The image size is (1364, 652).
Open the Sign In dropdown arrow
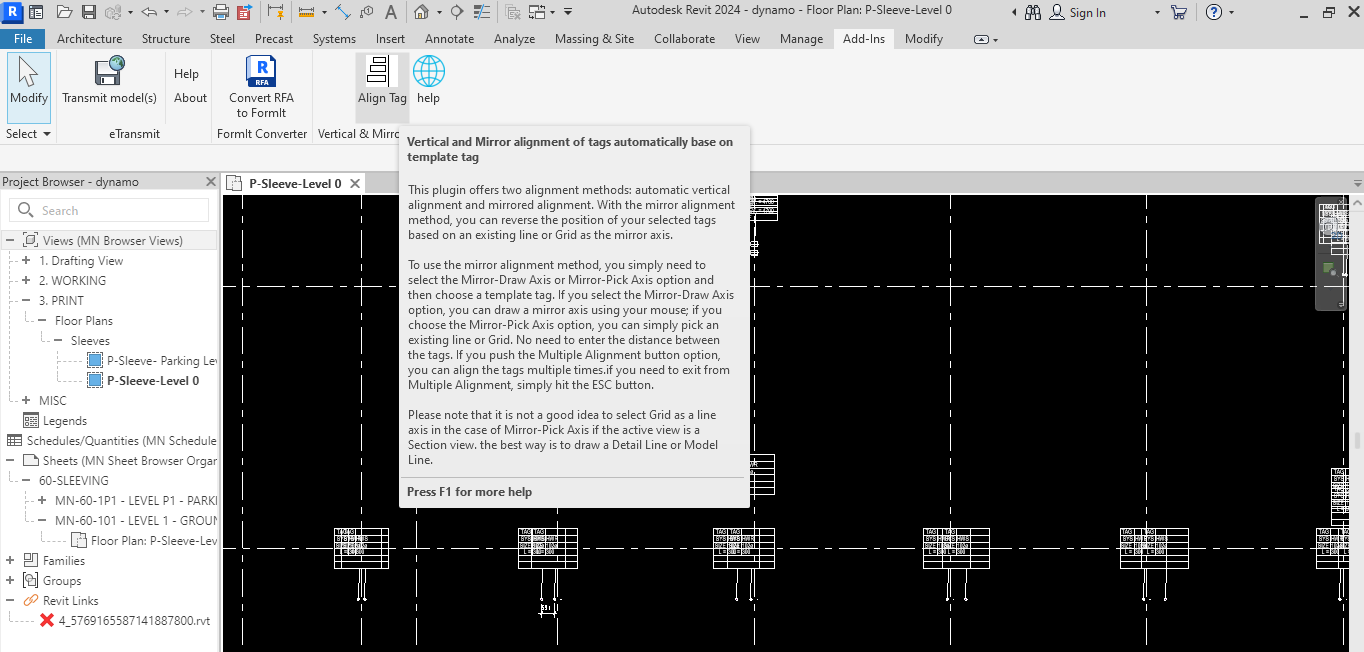tap(1157, 12)
